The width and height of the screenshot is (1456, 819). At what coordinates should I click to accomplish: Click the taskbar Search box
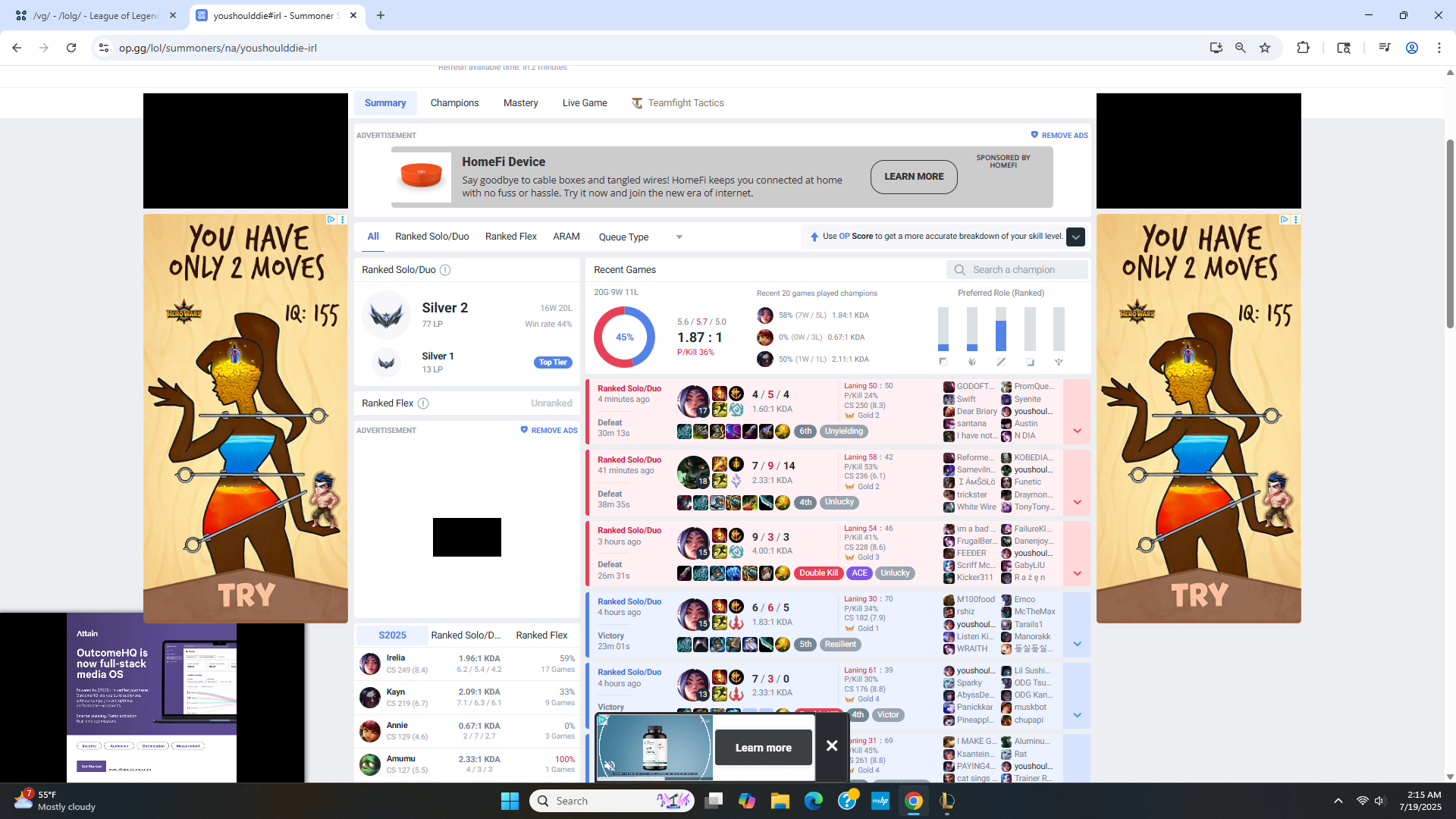point(612,801)
